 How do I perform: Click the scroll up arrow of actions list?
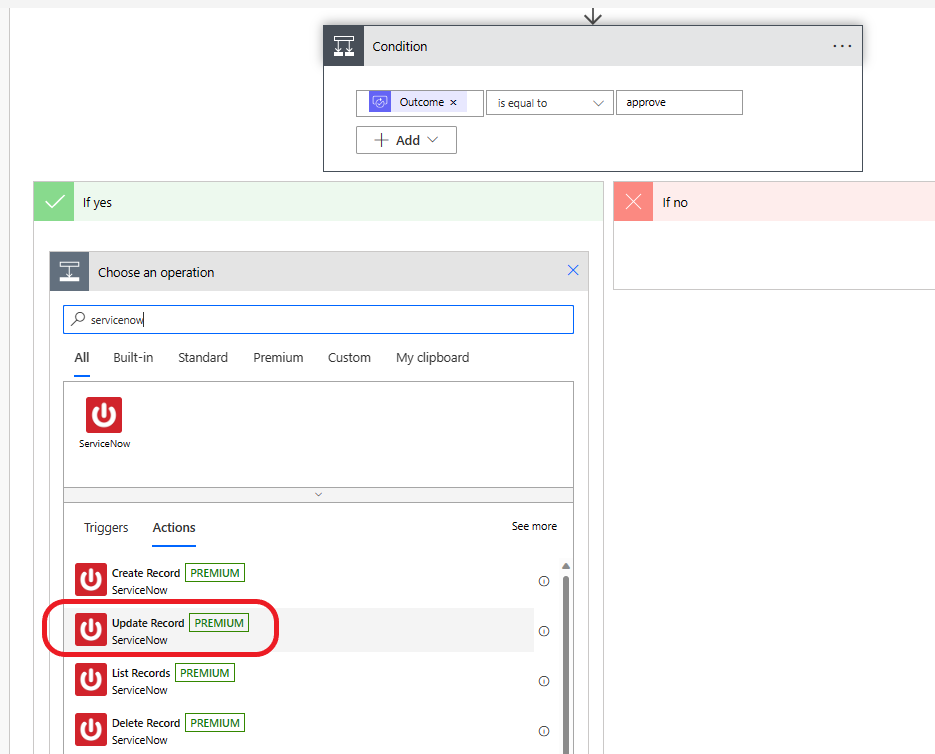[566, 566]
